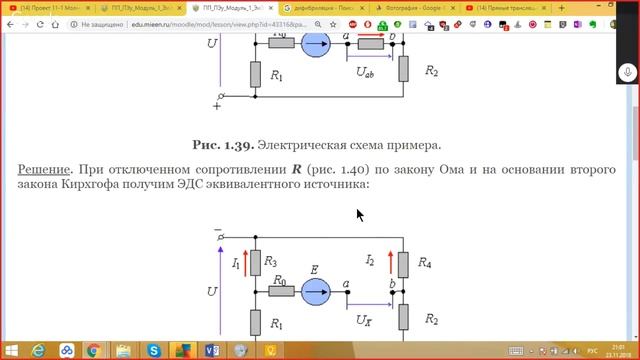Viewport: 640px width, 360px height.
Task: Open the disc application on taskbar
Action: coord(241,351)
